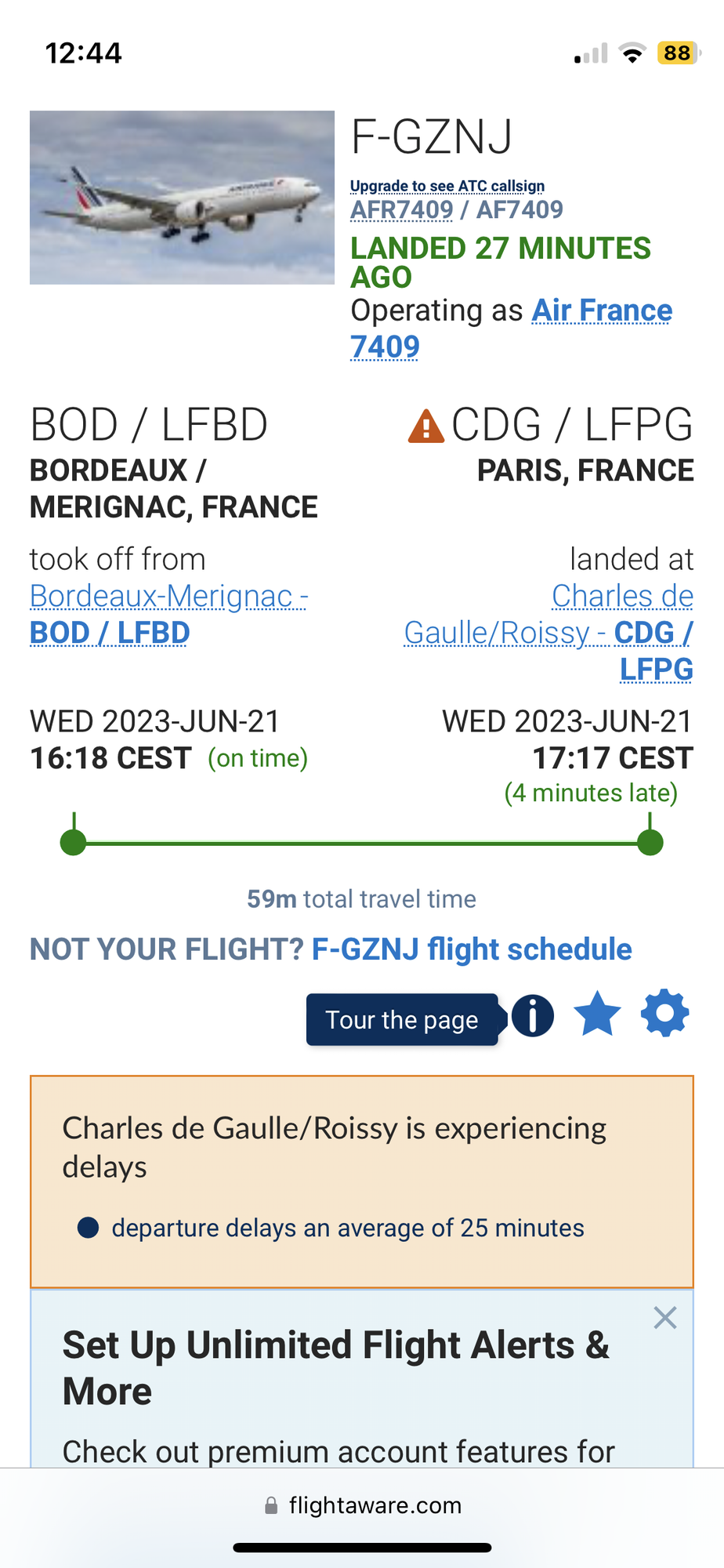Screen dimensions: 724x1568
Task: Click the orange warning triangle near CDG
Action: pos(426,426)
